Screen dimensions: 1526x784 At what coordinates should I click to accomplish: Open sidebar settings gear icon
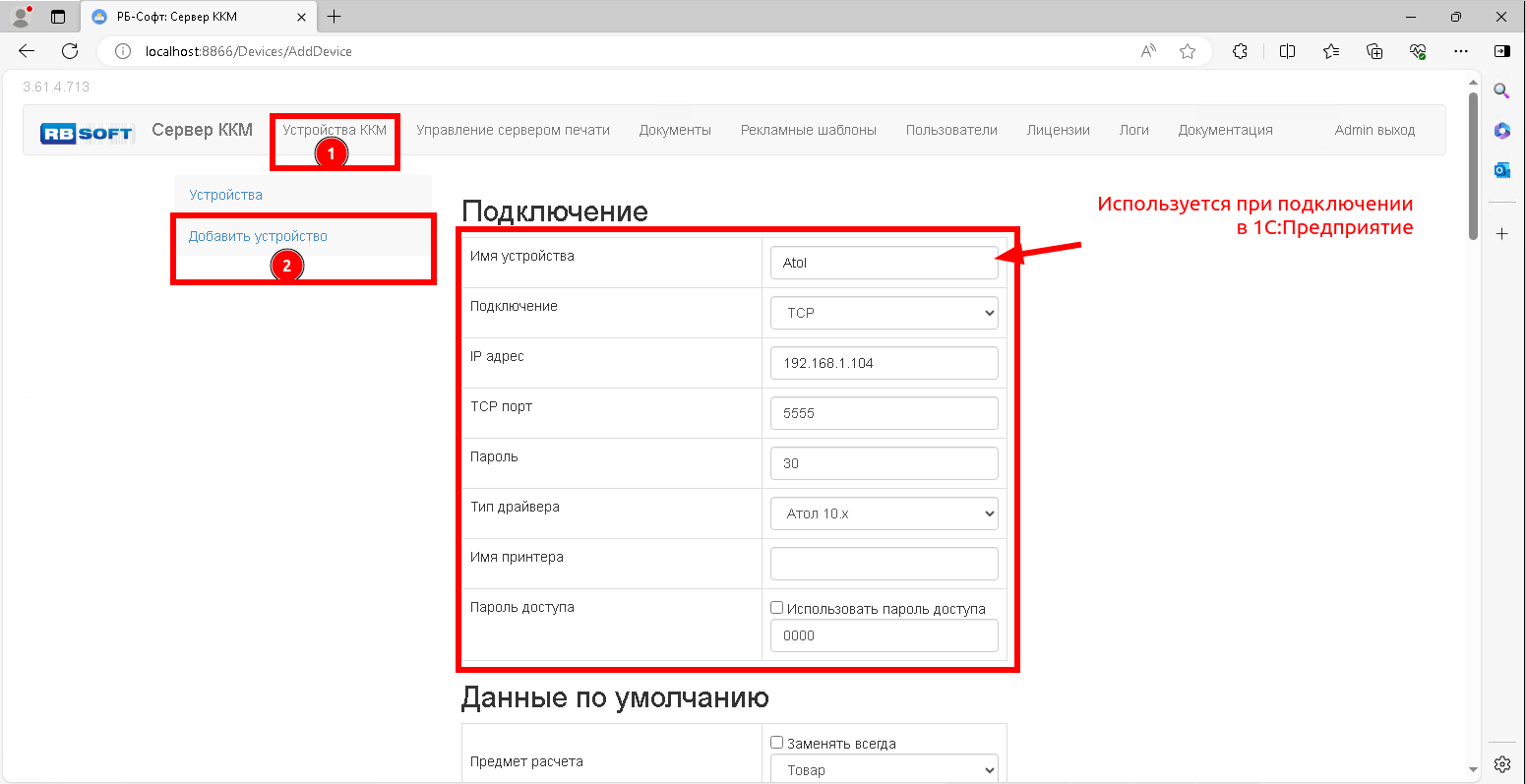[1501, 764]
